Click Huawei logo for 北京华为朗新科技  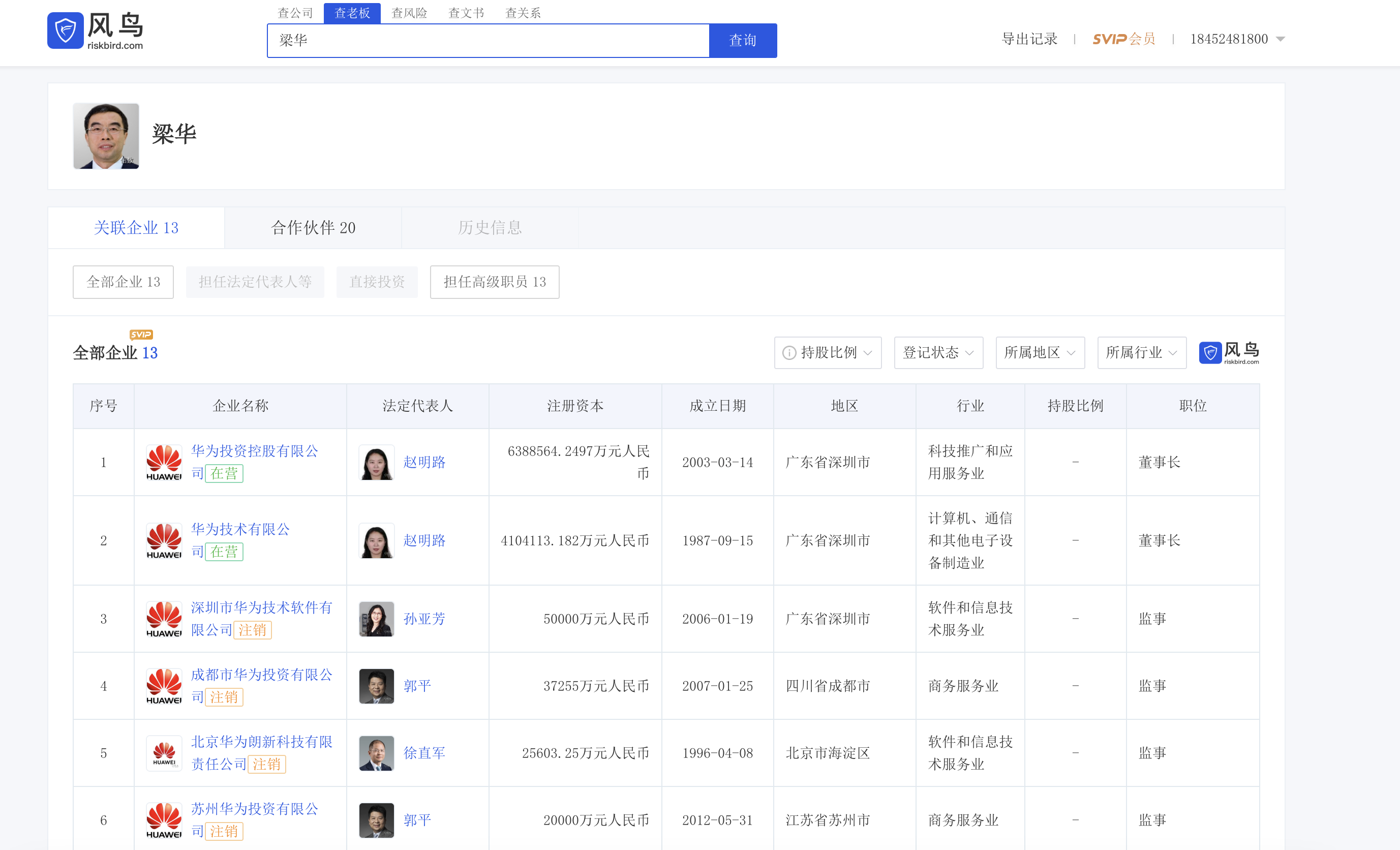164,753
